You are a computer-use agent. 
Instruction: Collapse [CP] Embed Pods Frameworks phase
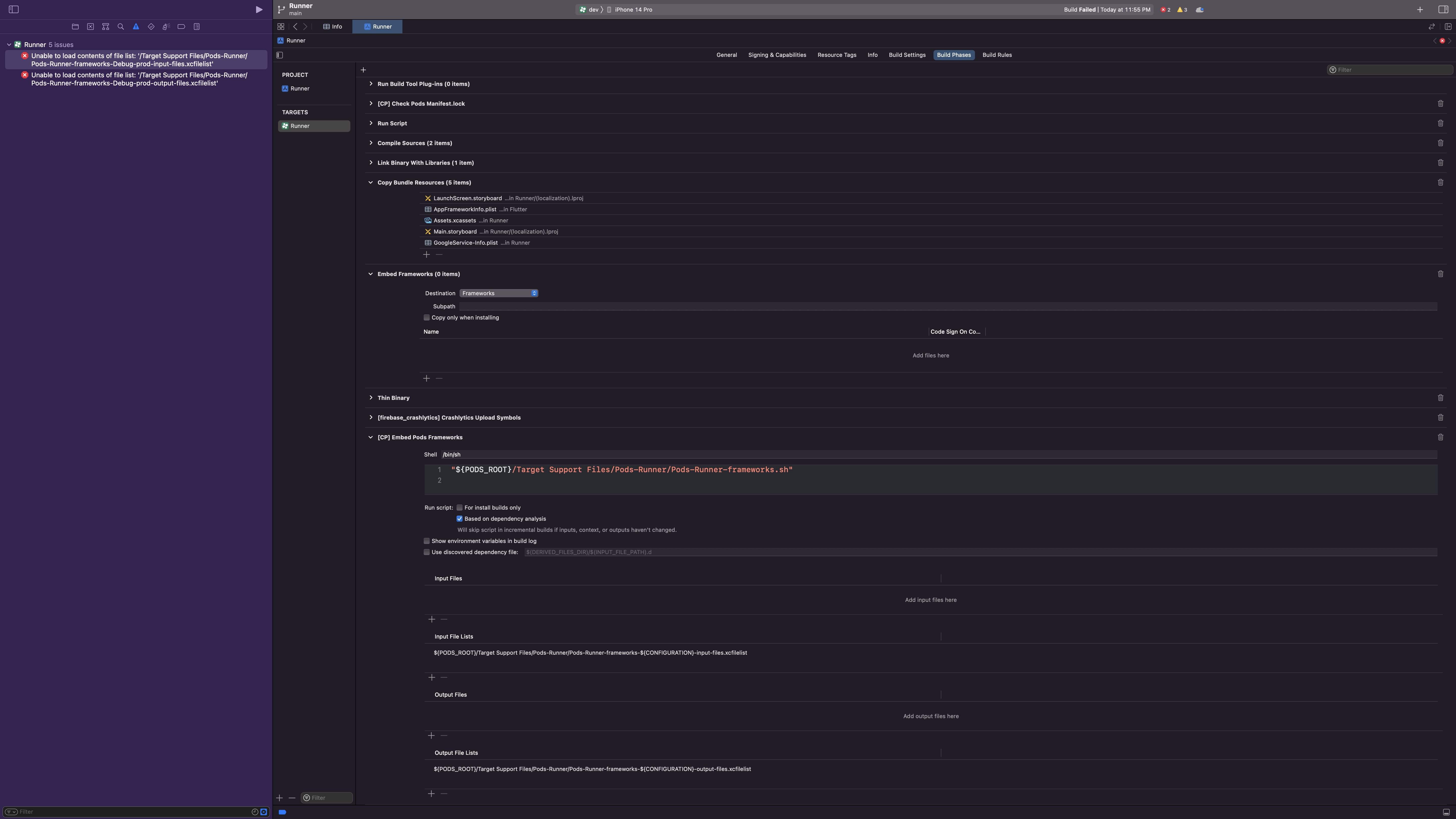pos(371,438)
